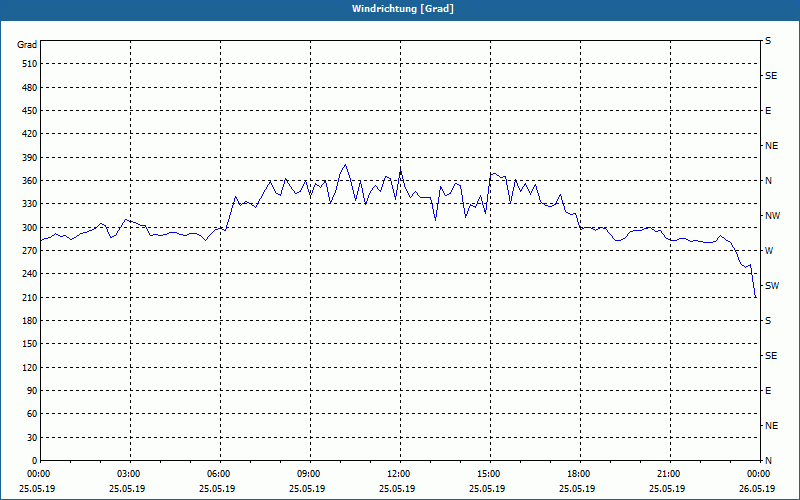Select compass label "N" on the 0 baseline
This screenshot has height=500, width=800.
(x=768, y=461)
